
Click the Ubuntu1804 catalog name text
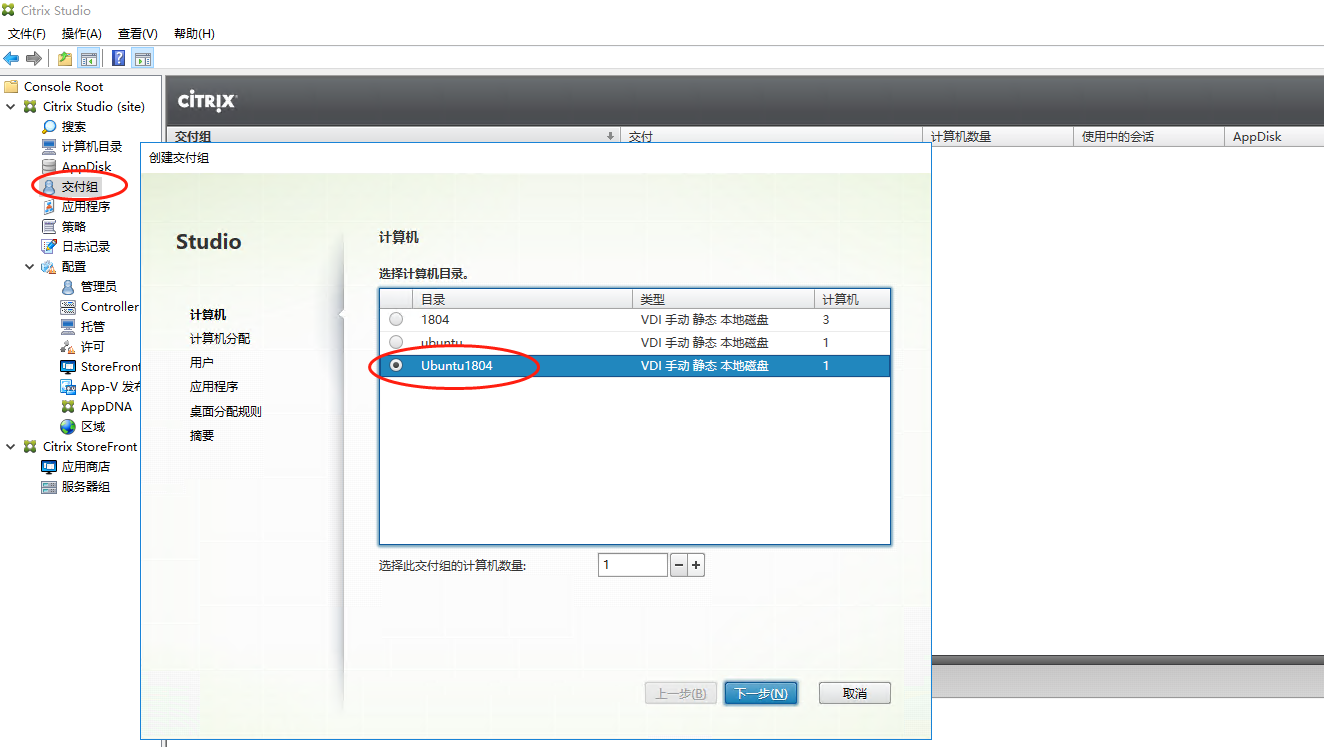pos(457,366)
